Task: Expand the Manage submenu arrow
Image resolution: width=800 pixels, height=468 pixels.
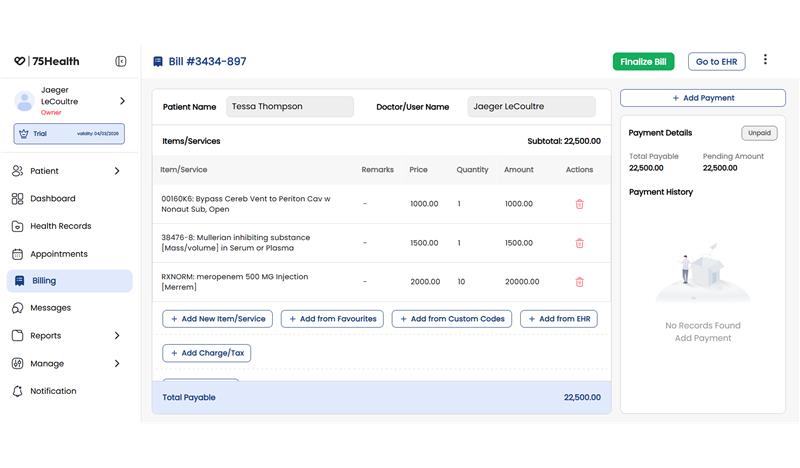Action: [x=117, y=364]
